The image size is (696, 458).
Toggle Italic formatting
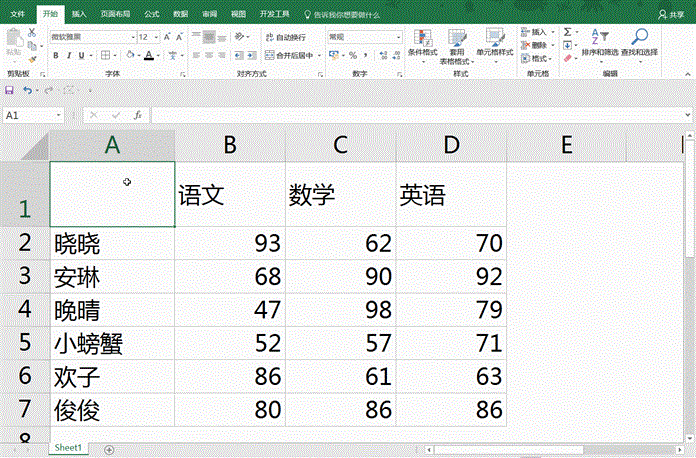[69, 55]
